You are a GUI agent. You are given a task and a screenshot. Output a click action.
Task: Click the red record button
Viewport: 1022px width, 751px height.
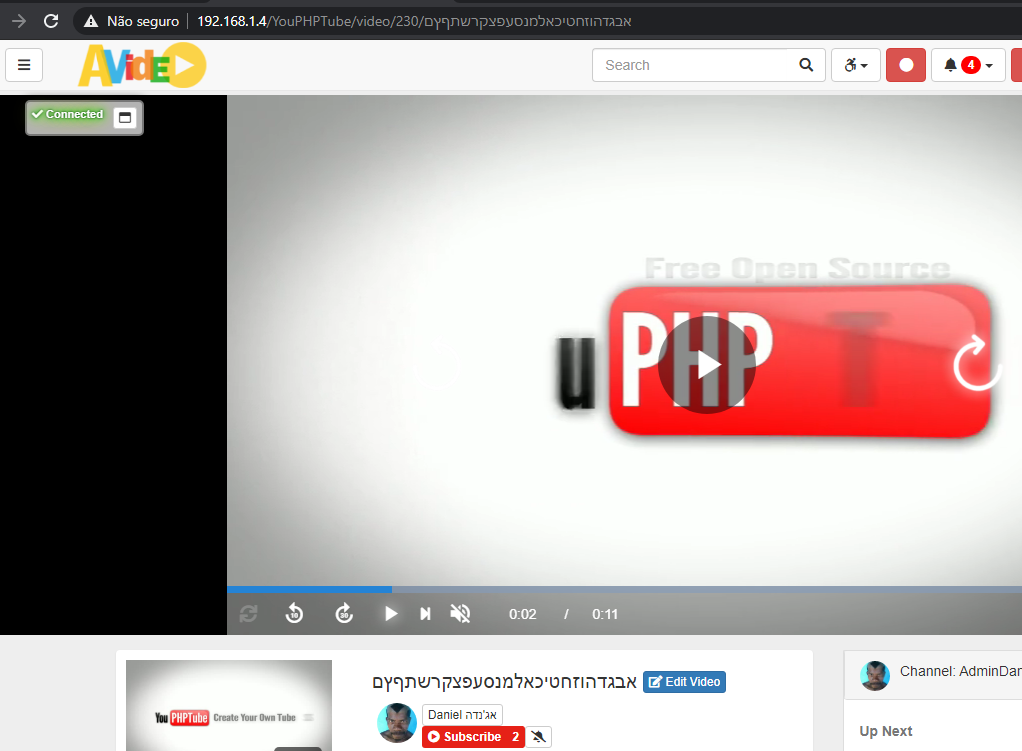(906, 65)
